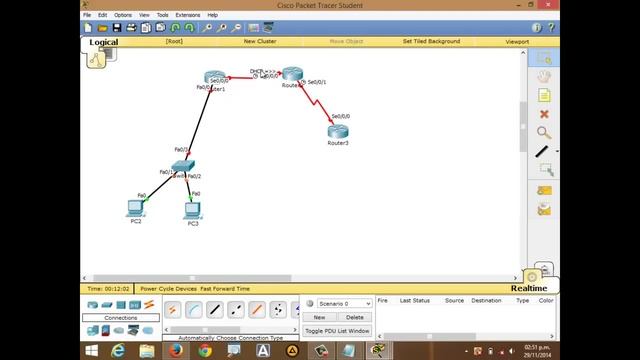Choose the Place Note tool

coord(544,96)
